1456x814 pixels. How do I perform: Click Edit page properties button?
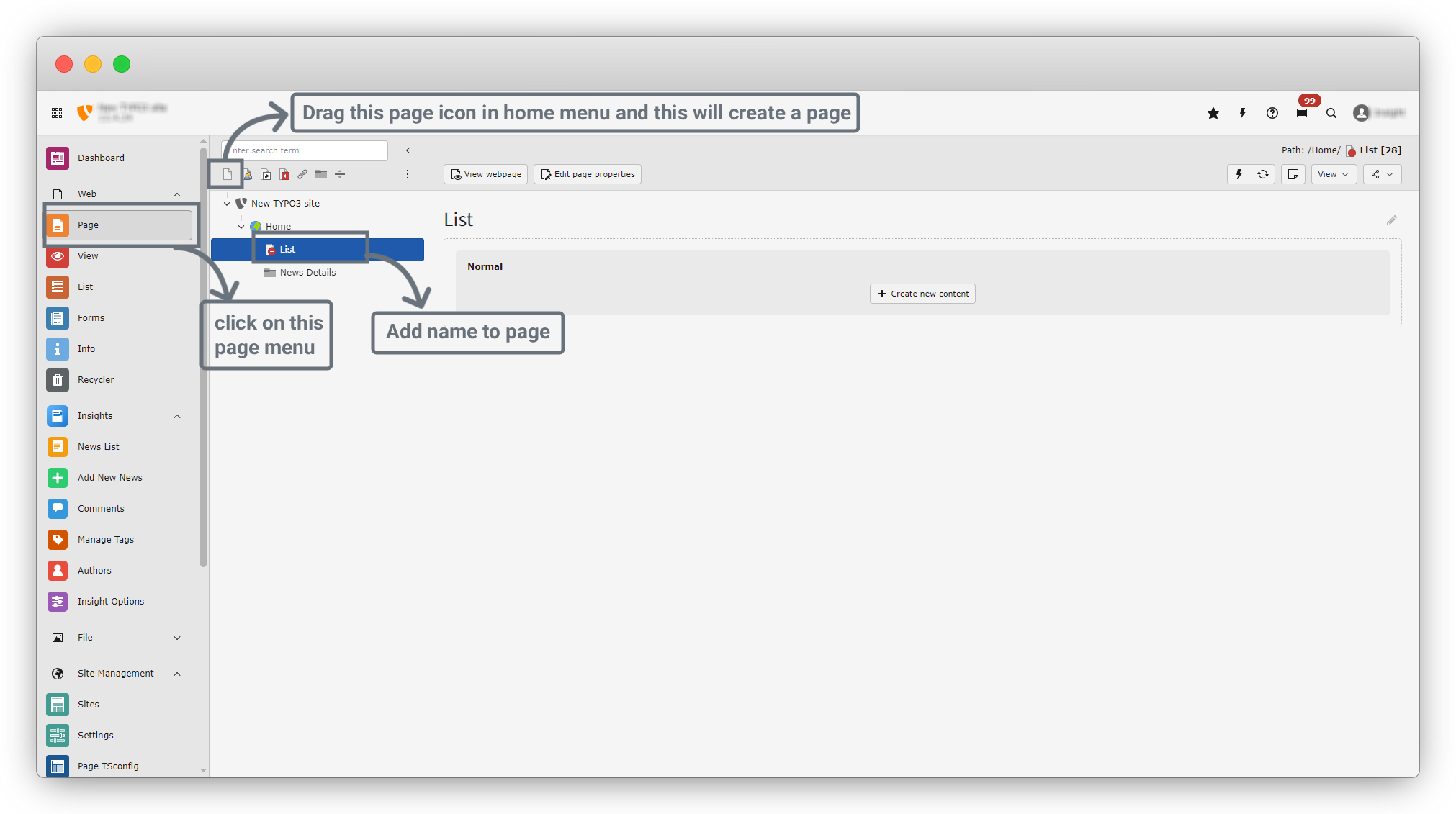click(x=588, y=174)
